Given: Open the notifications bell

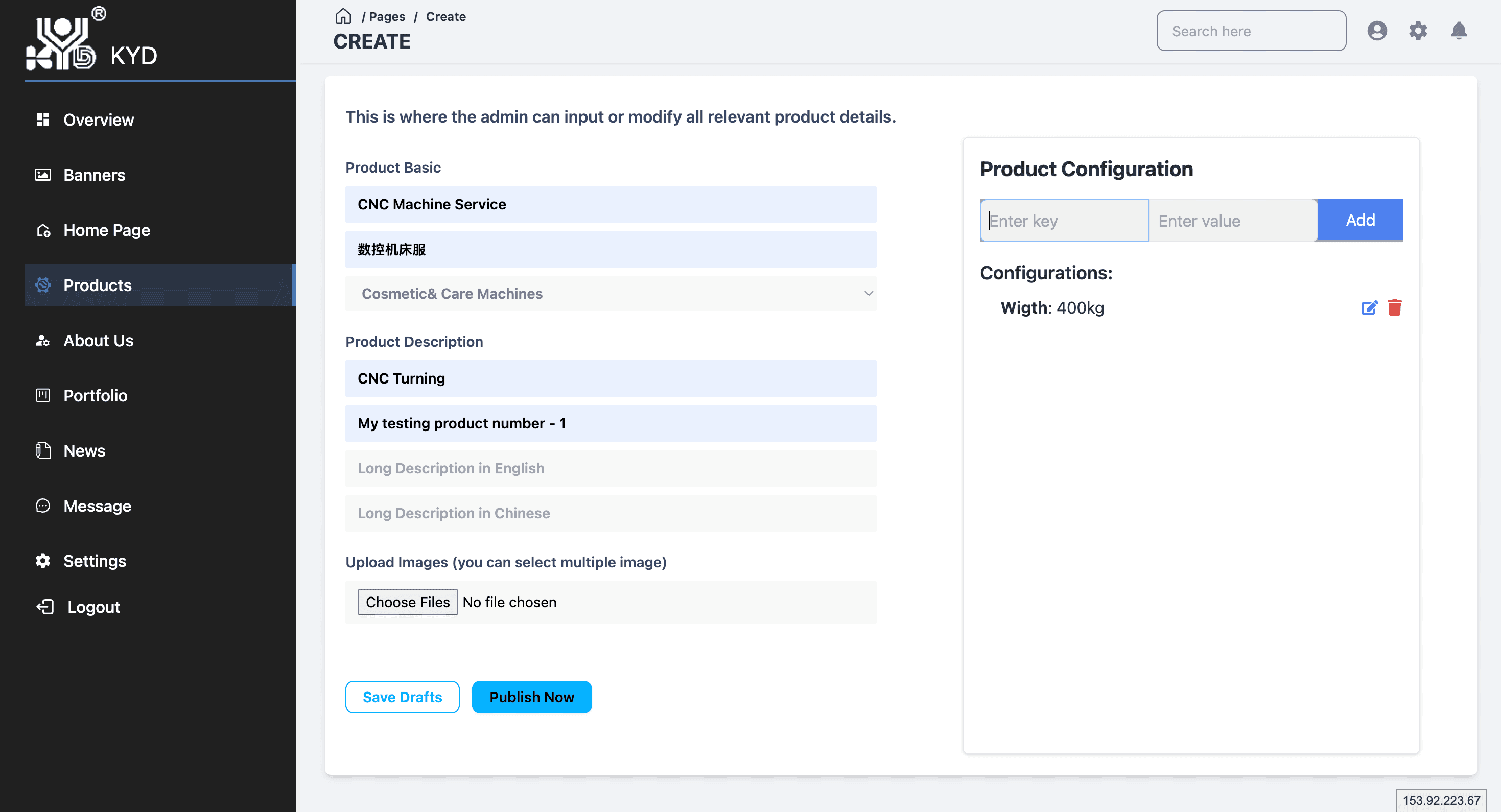Looking at the screenshot, I should coord(1459,30).
